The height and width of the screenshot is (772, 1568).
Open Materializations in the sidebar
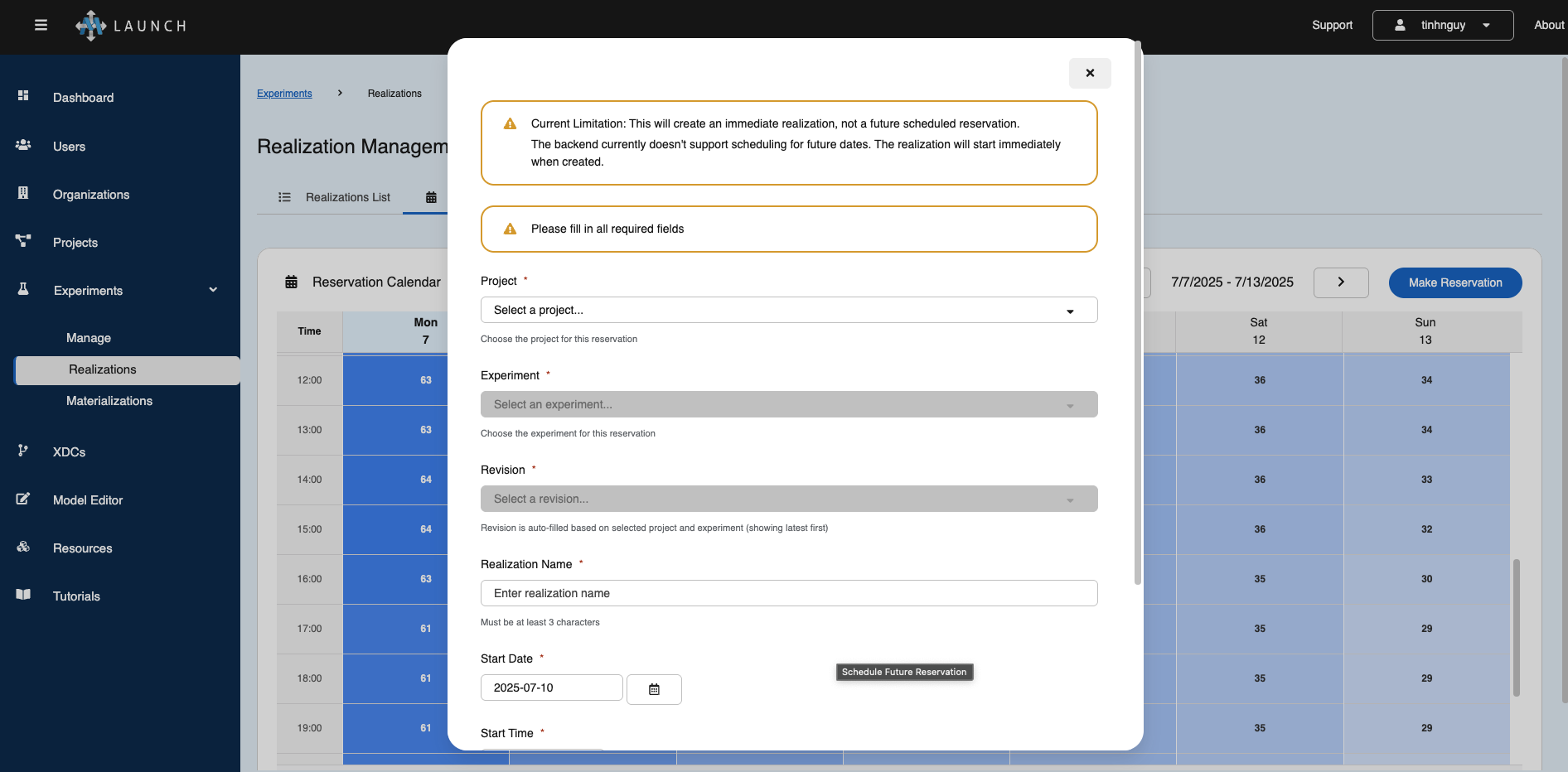tap(109, 401)
